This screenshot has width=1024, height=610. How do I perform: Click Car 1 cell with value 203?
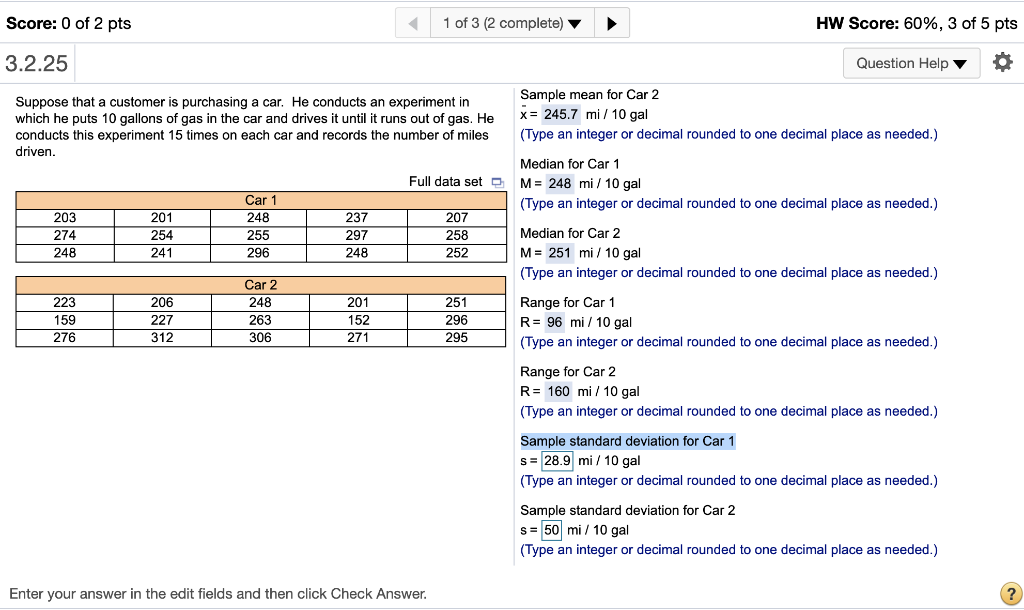[65, 217]
